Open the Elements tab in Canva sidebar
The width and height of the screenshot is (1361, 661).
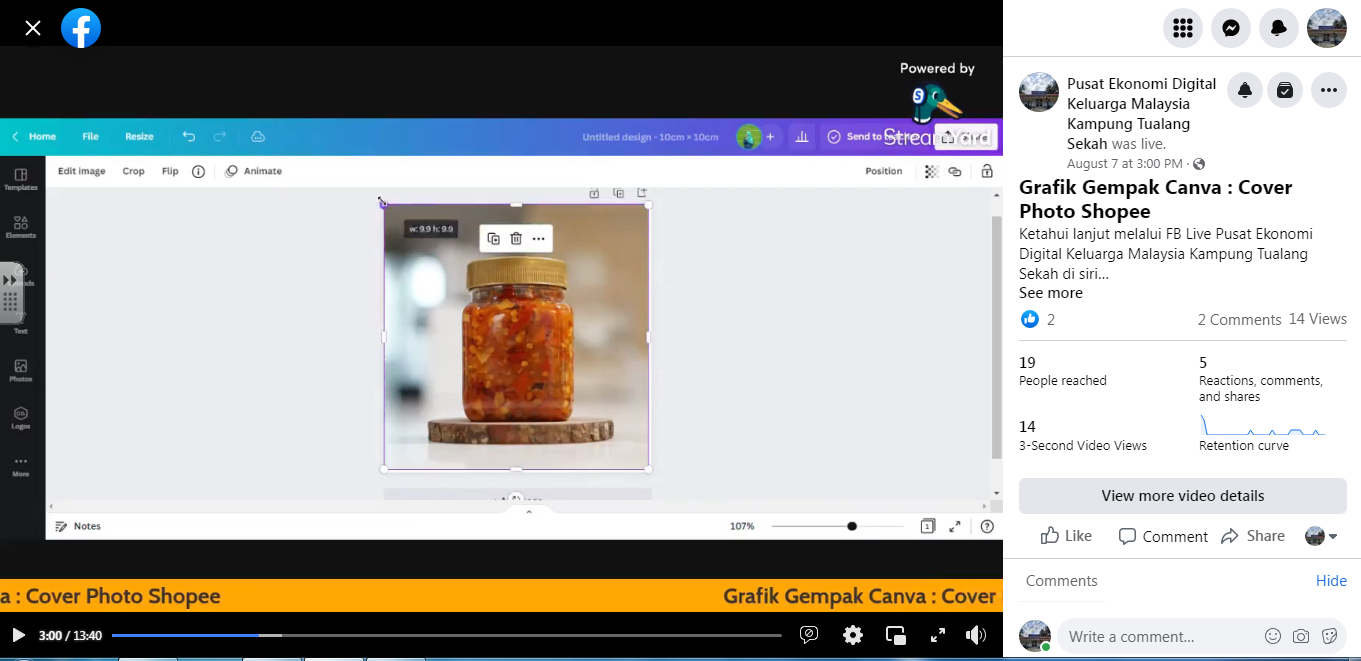coord(20,227)
